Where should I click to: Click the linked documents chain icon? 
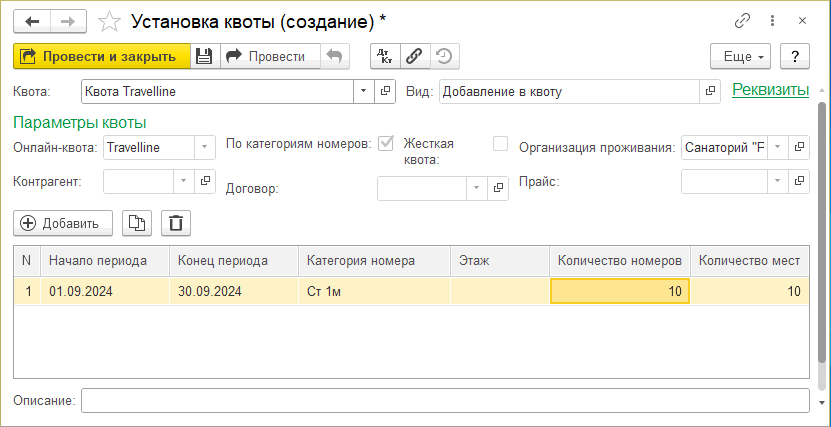click(413, 57)
